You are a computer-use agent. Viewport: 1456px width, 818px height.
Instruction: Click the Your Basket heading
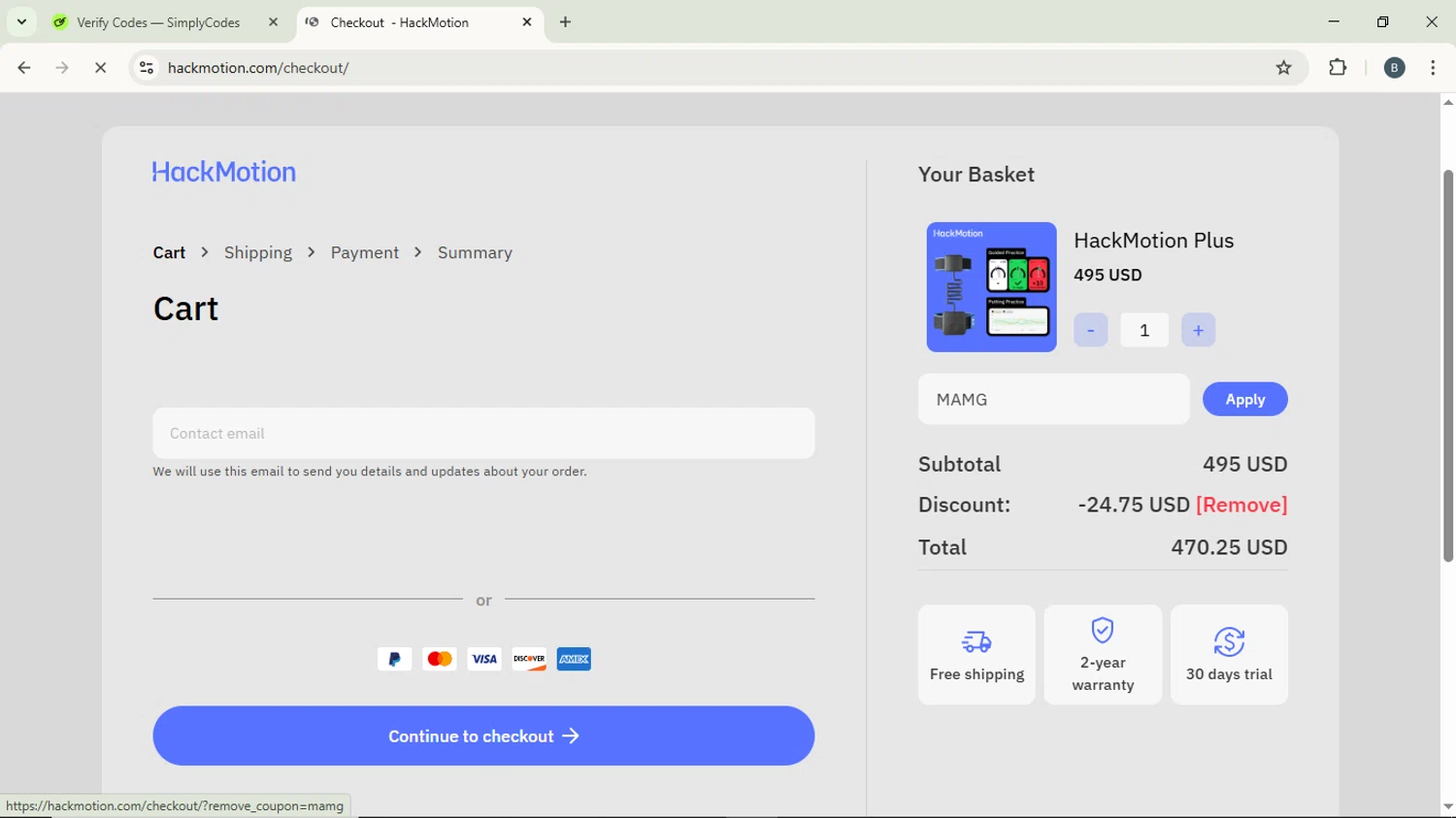click(976, 175)
